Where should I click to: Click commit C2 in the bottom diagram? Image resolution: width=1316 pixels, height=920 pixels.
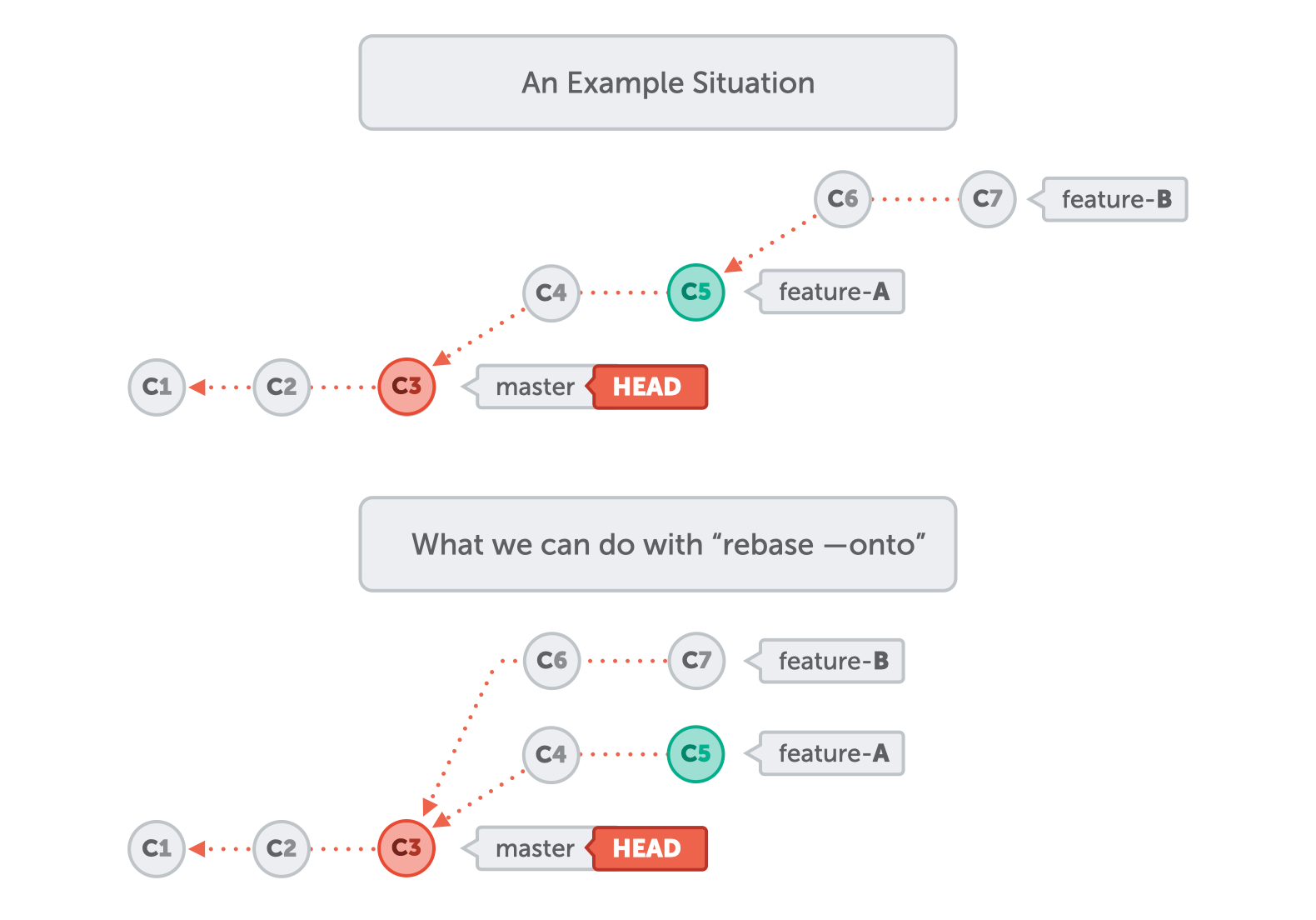click(282, 848)
